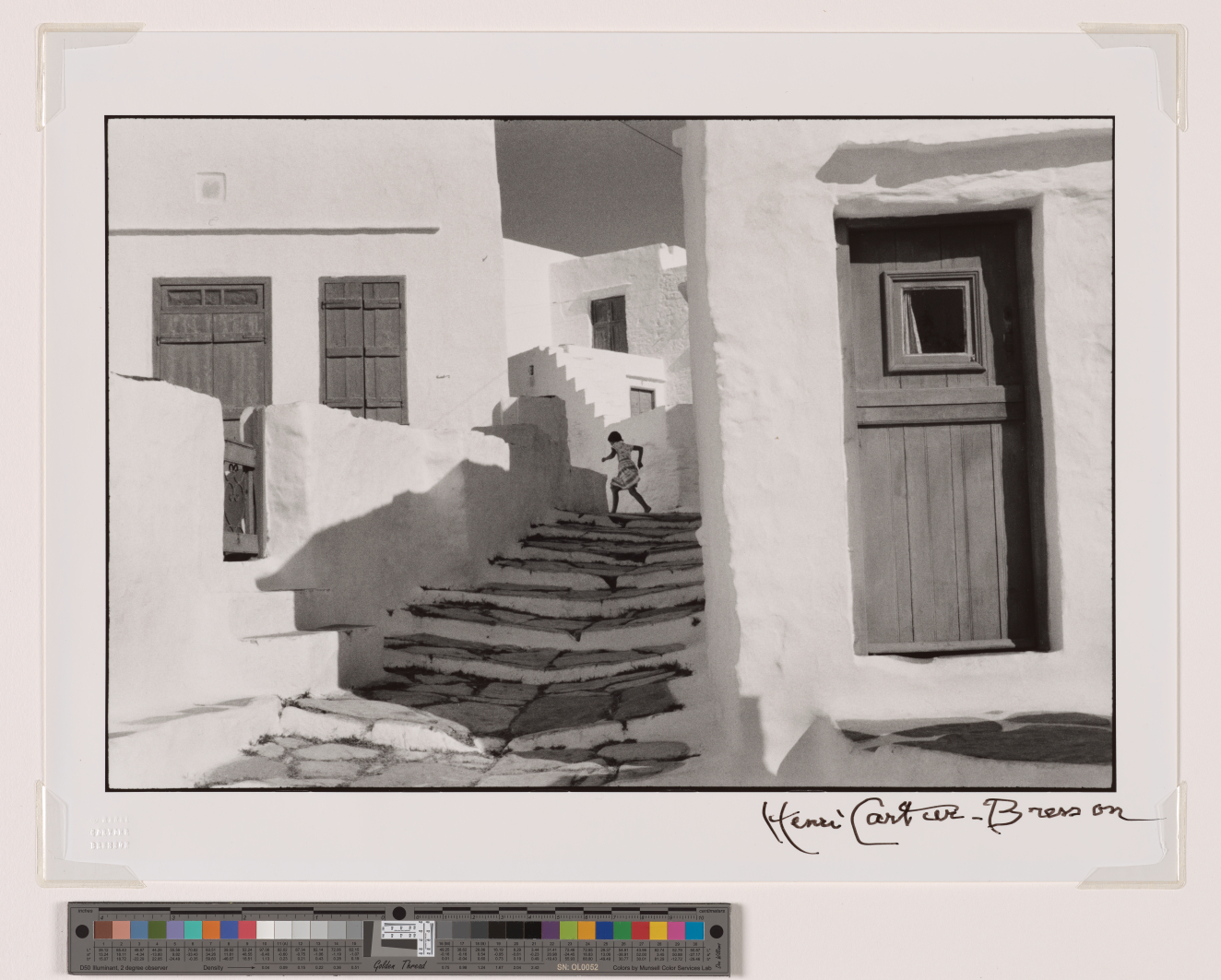This screenshot has height=980, width=1221.
Task: Click the Density label on the color ruler
Action: pyautogui.click(x=215, y=967)
